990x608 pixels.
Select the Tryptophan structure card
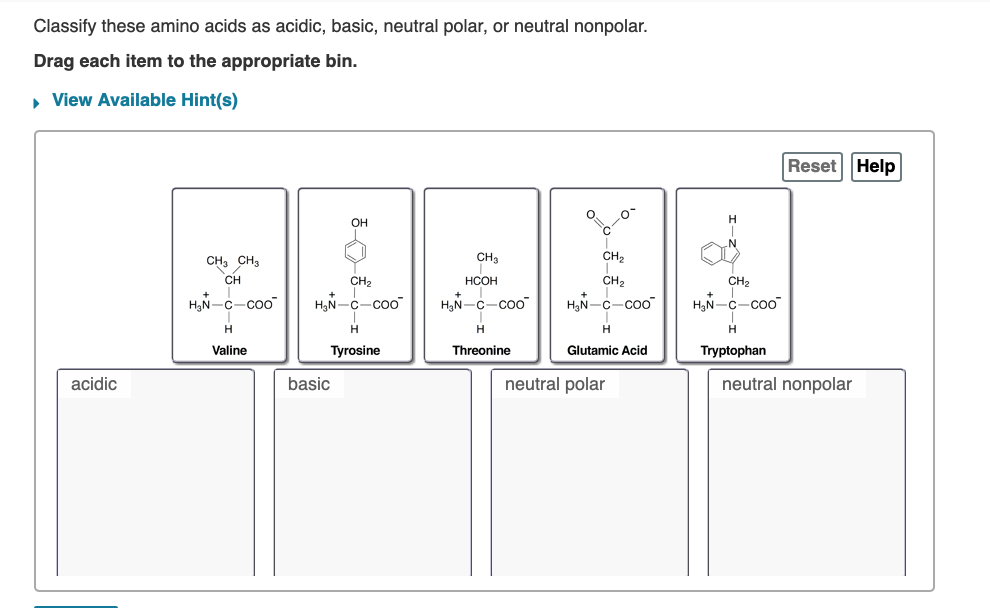(x=733, y=272)
